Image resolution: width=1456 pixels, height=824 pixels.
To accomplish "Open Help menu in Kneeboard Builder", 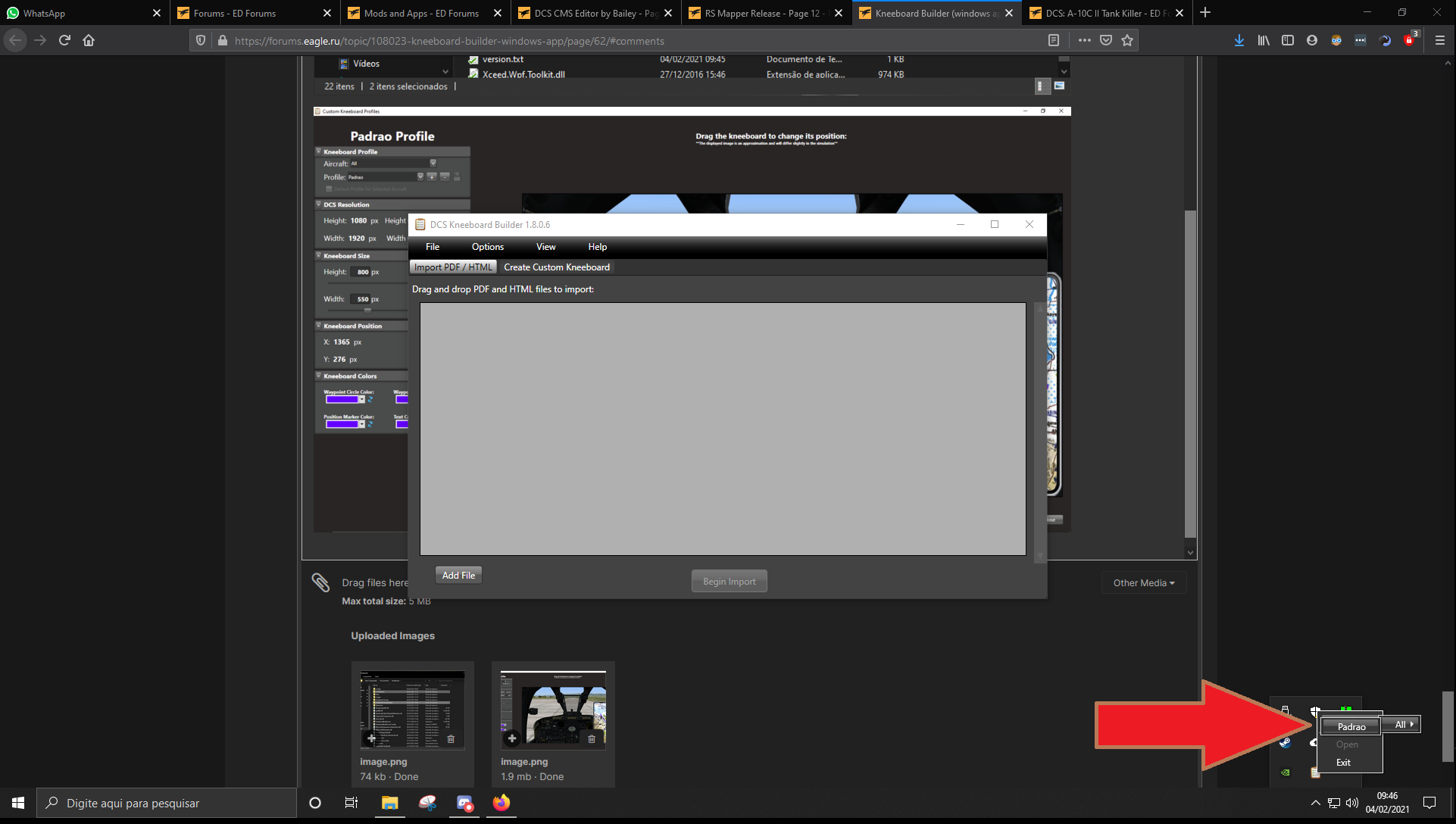I will tap(598, 247).
